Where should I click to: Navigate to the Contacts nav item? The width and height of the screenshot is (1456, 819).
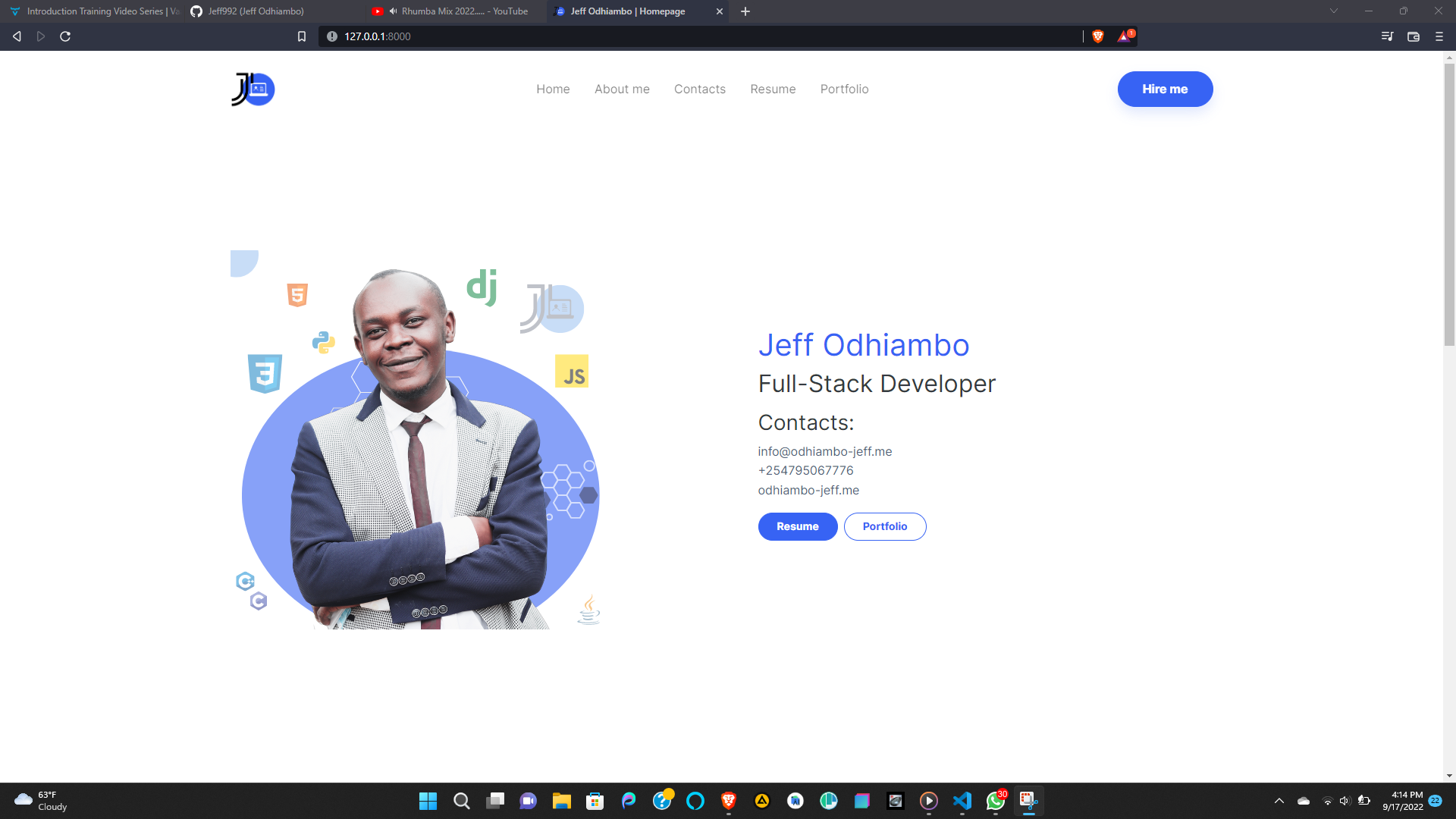click(x=699, y=89)
